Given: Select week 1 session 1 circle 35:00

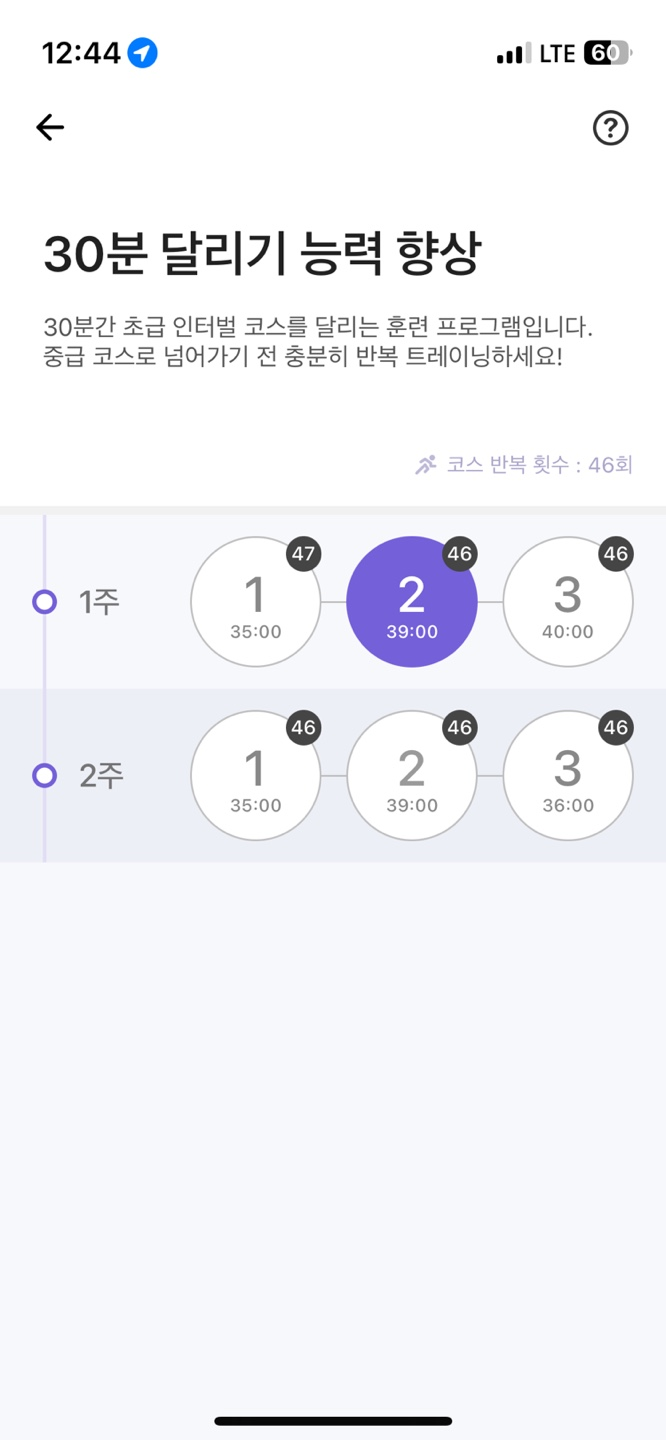Looking at the screenshot, I should coord(256,602).
